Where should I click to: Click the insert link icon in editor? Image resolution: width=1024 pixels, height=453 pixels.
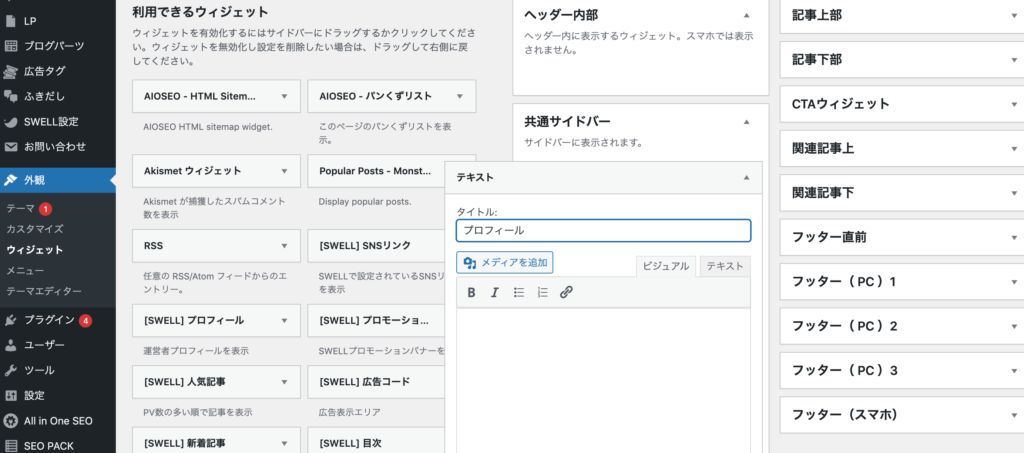click(x=566, y=292)
